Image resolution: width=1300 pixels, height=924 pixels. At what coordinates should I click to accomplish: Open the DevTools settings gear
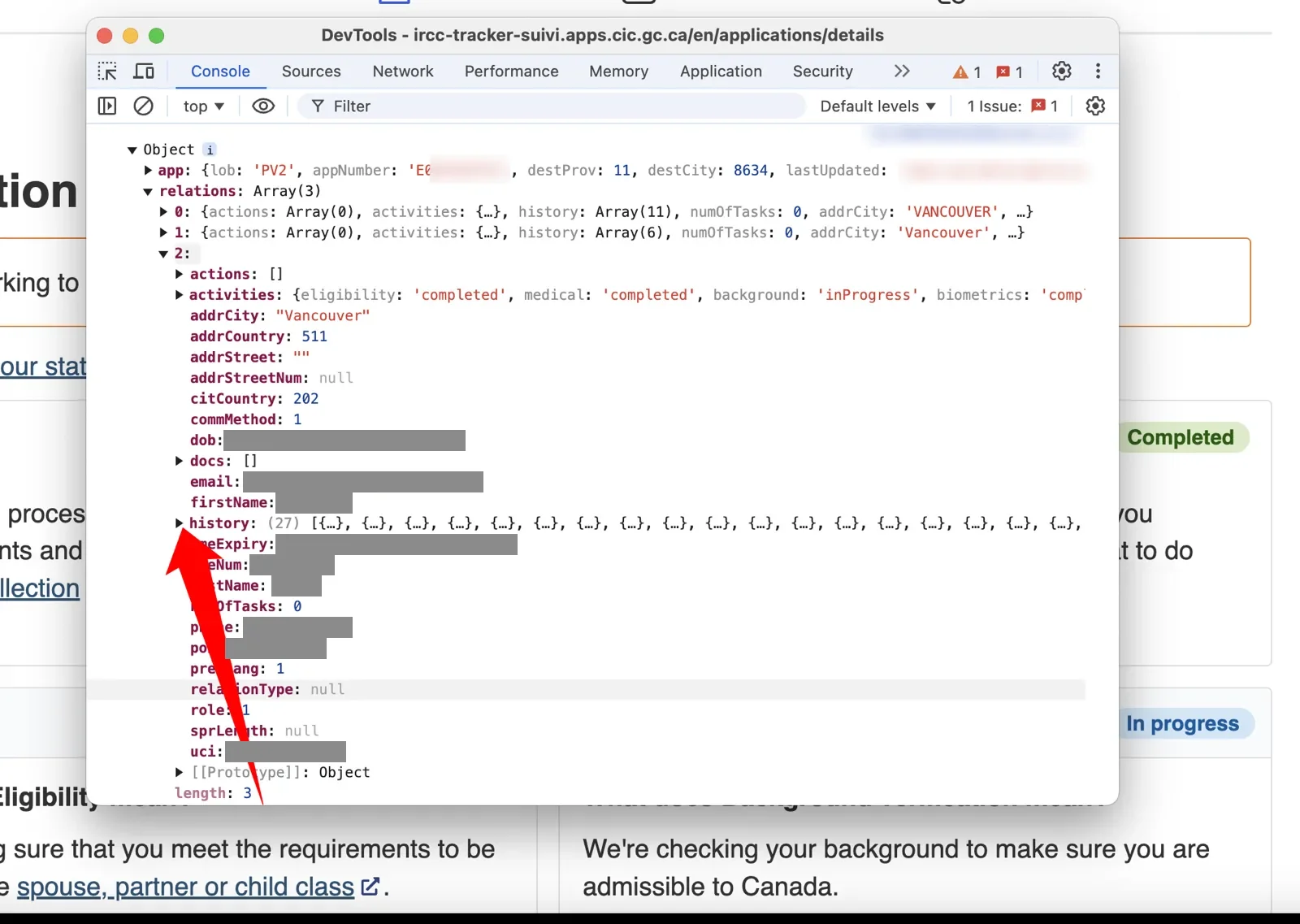[x=1062, y=72]
